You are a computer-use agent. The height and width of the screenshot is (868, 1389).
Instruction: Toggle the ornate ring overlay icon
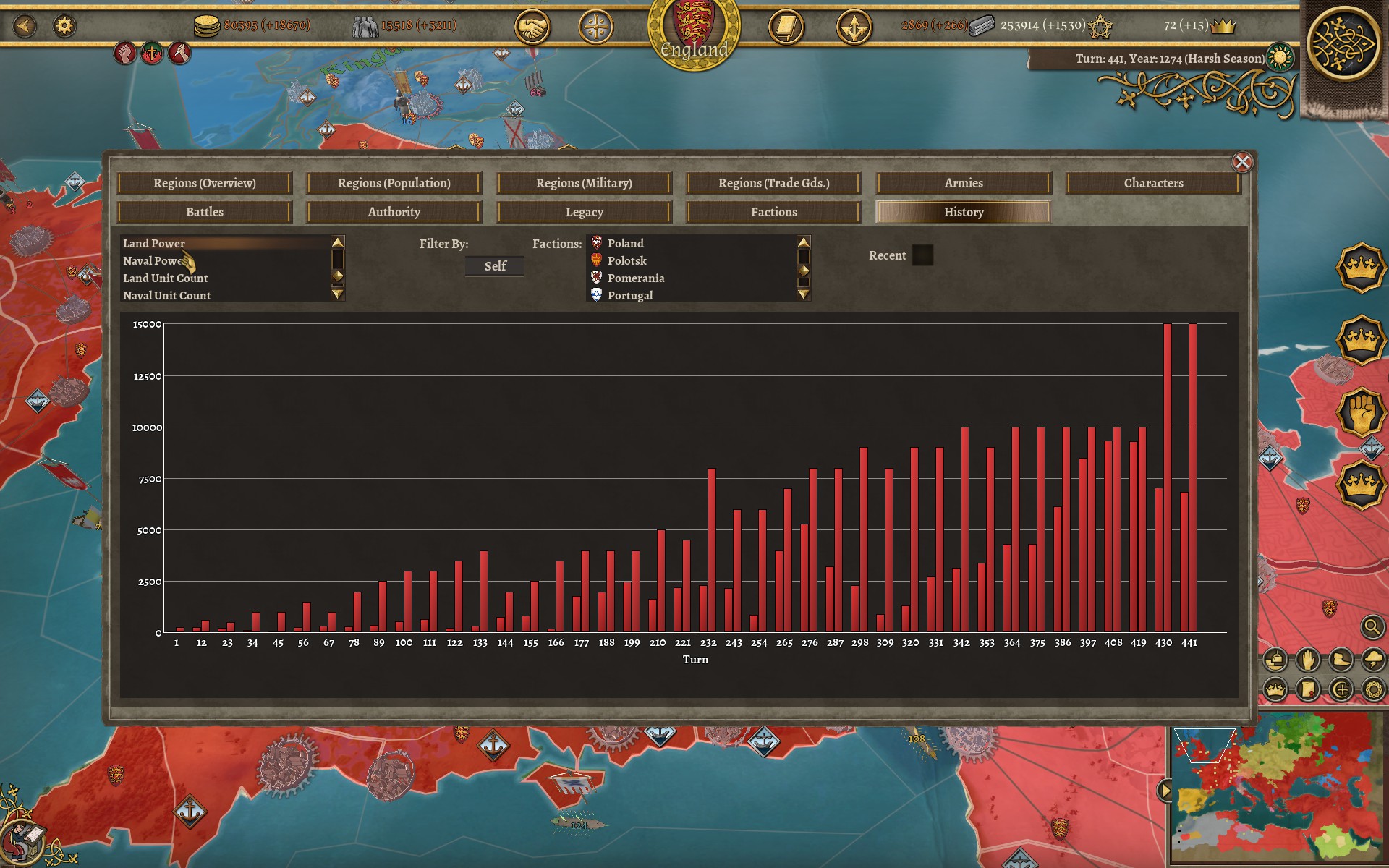pos(1373,689)
